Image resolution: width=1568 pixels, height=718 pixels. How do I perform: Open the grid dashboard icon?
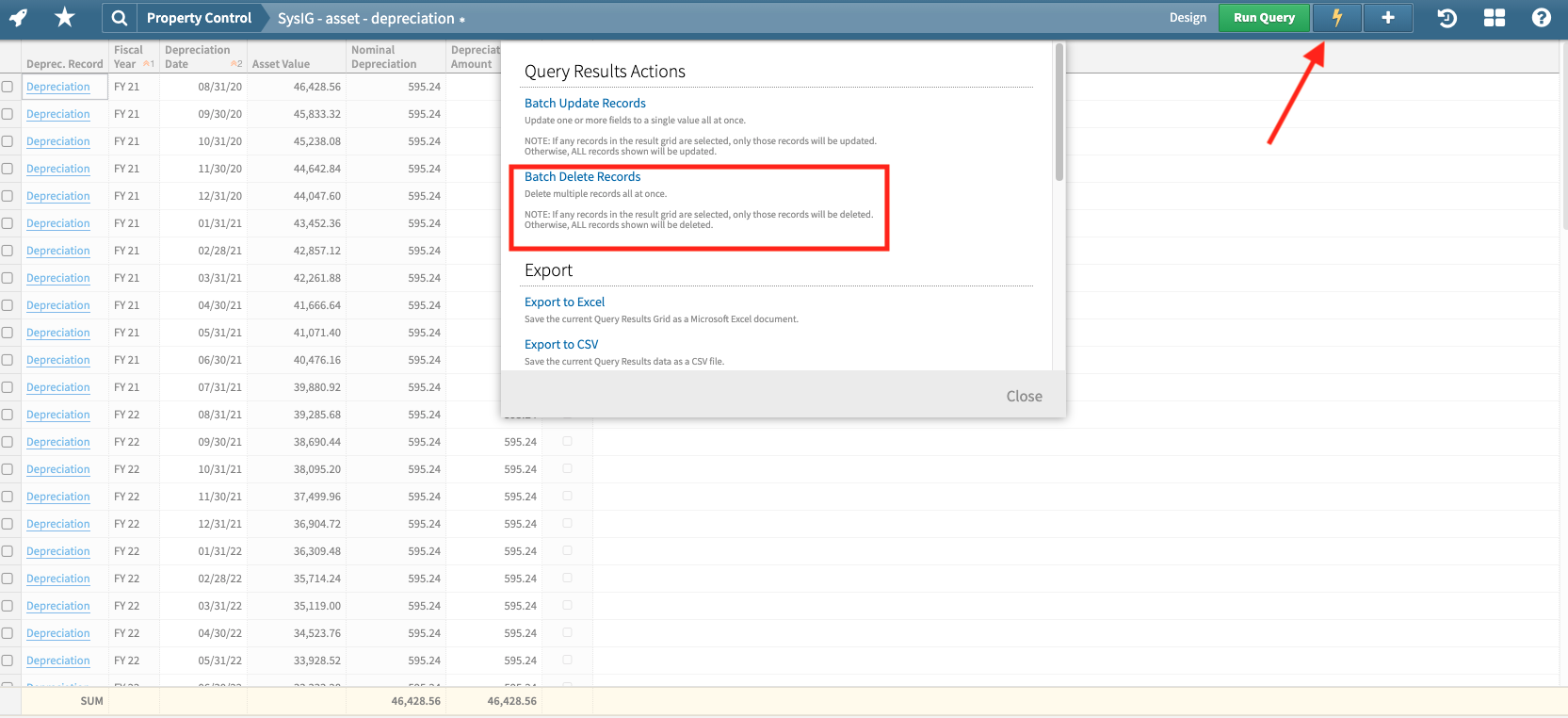click(1494, 18)
